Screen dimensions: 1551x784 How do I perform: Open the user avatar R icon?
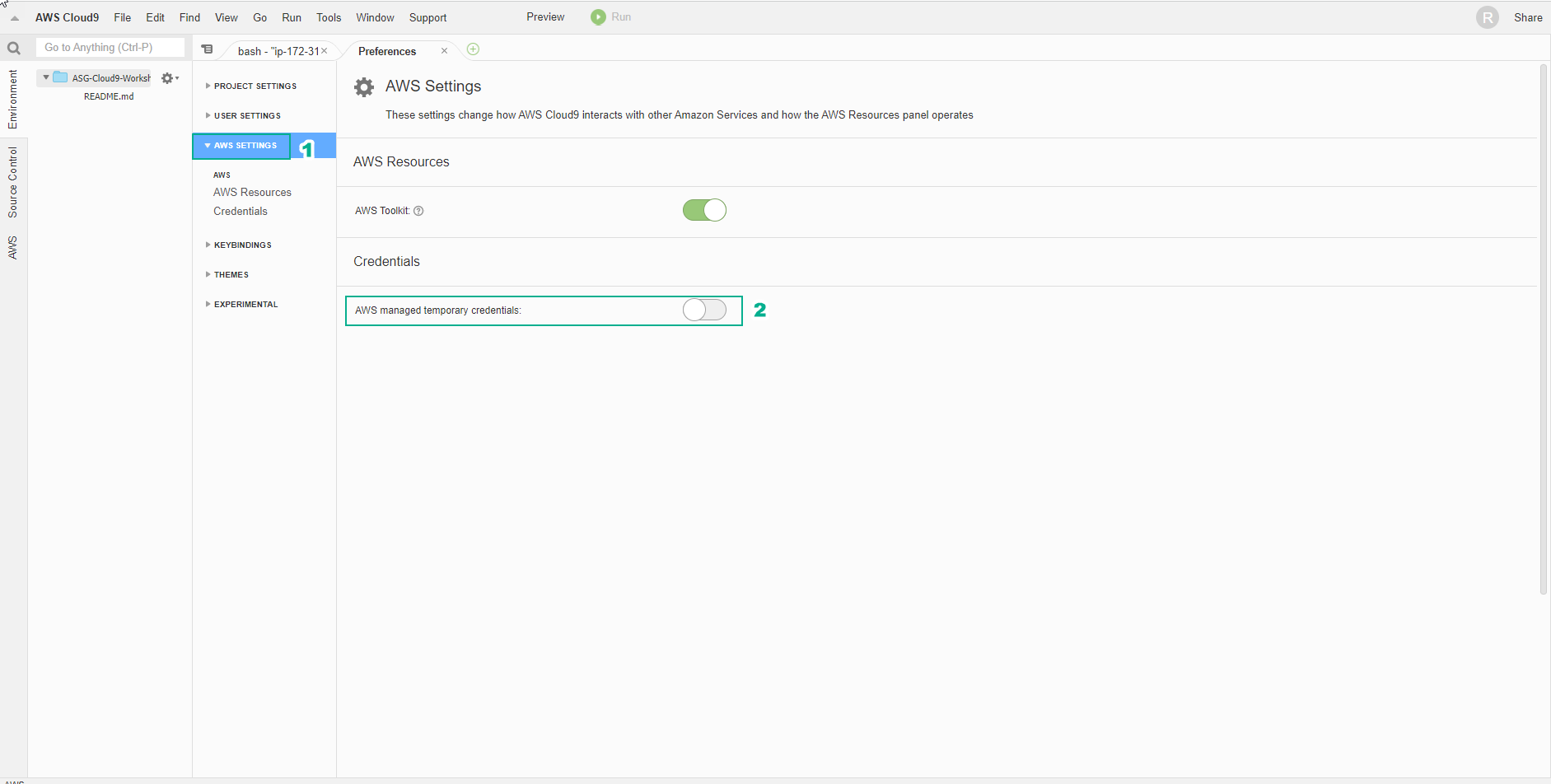coord(1488,17)
